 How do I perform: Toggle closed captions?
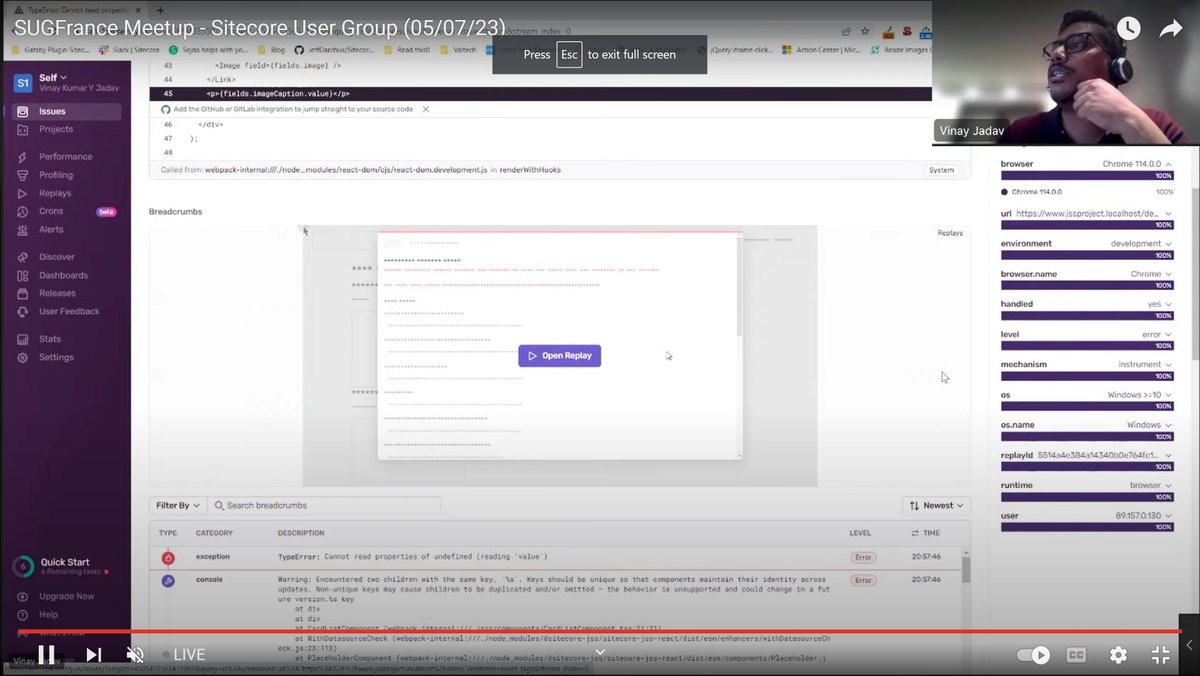pyautogui.click(x=1076, y=655)
